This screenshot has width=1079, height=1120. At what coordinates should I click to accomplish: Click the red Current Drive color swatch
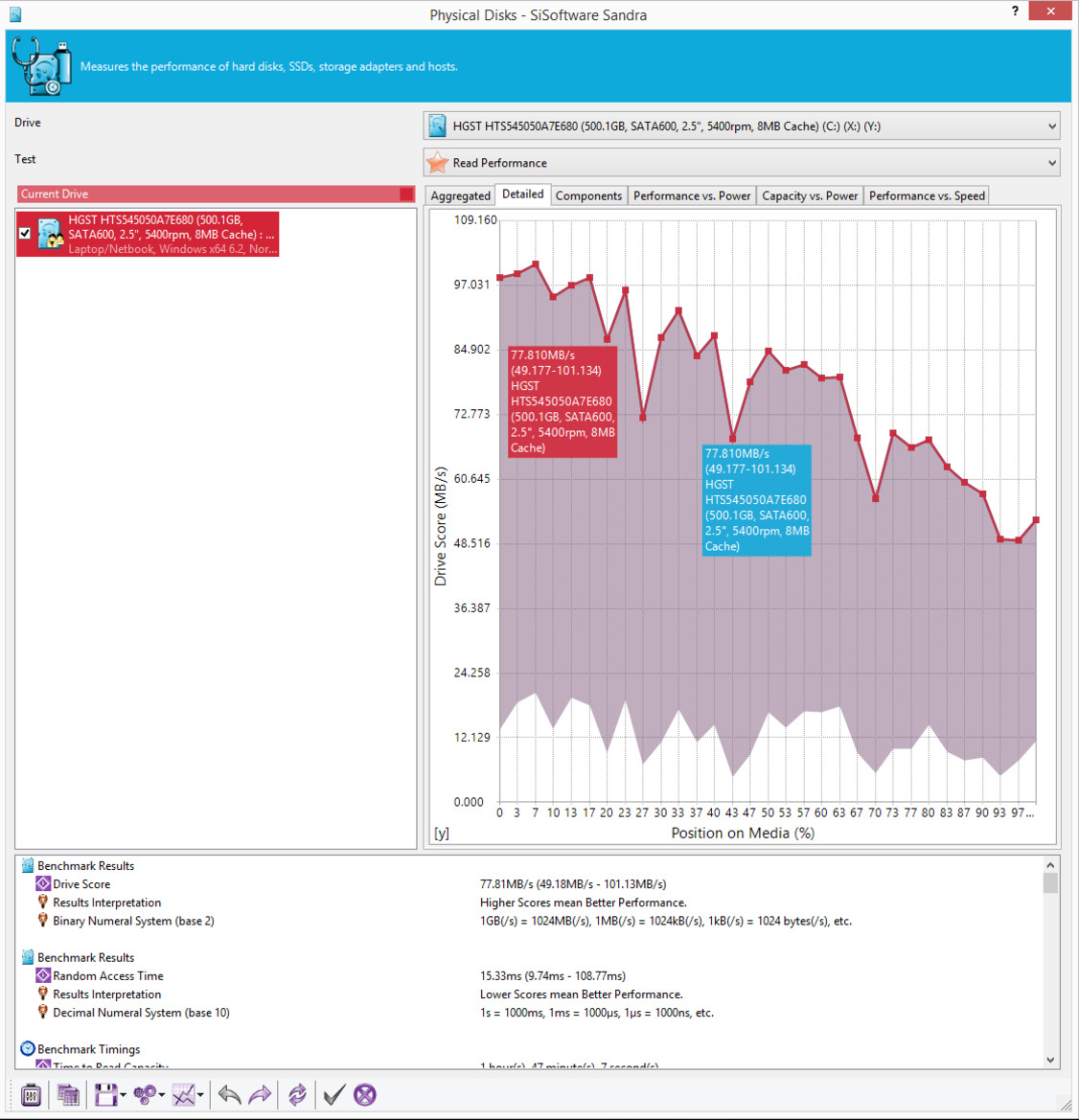[x=406, y=194]
